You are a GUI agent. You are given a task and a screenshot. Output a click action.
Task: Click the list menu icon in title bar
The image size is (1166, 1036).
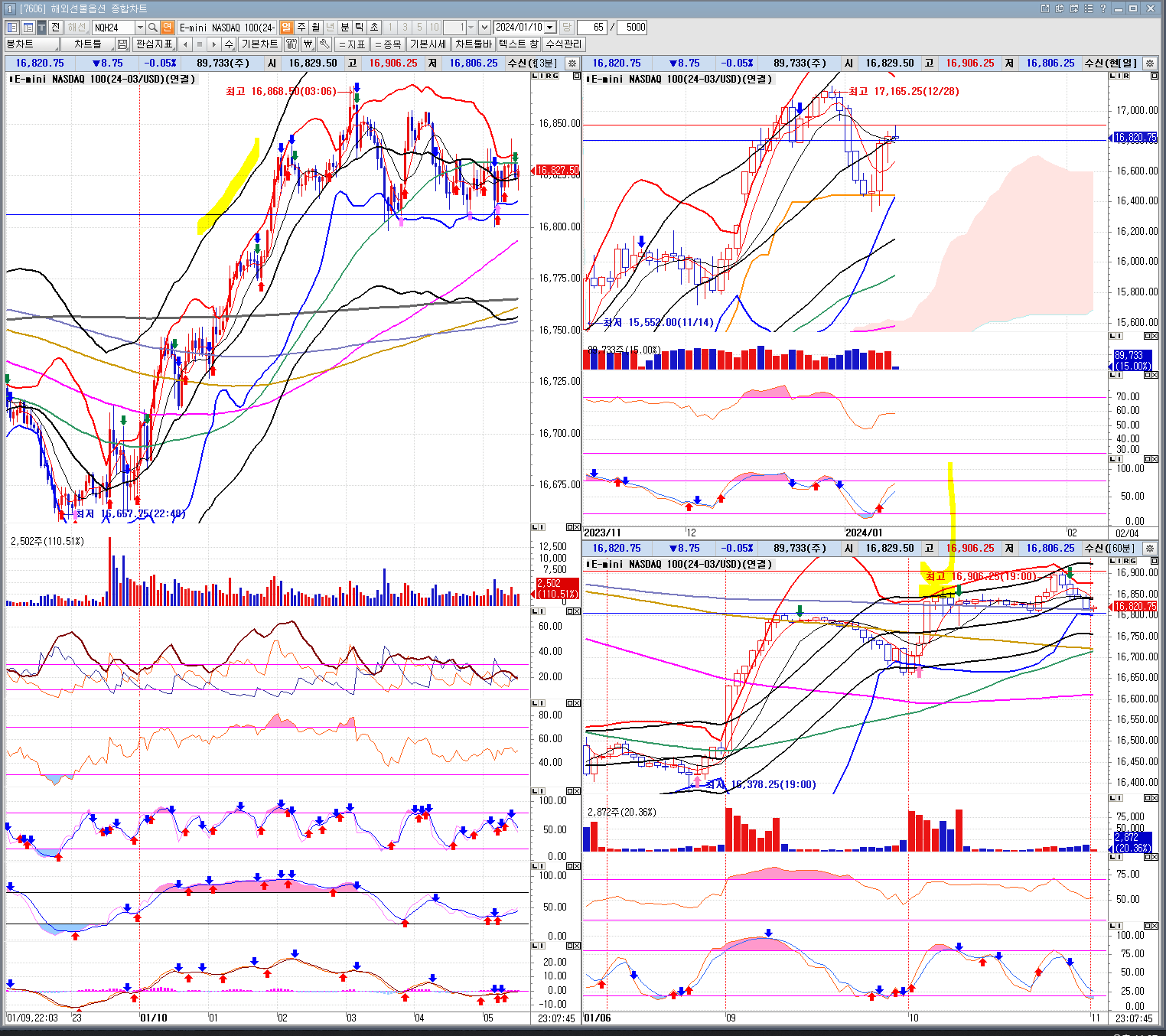(x=1089, y=8)
